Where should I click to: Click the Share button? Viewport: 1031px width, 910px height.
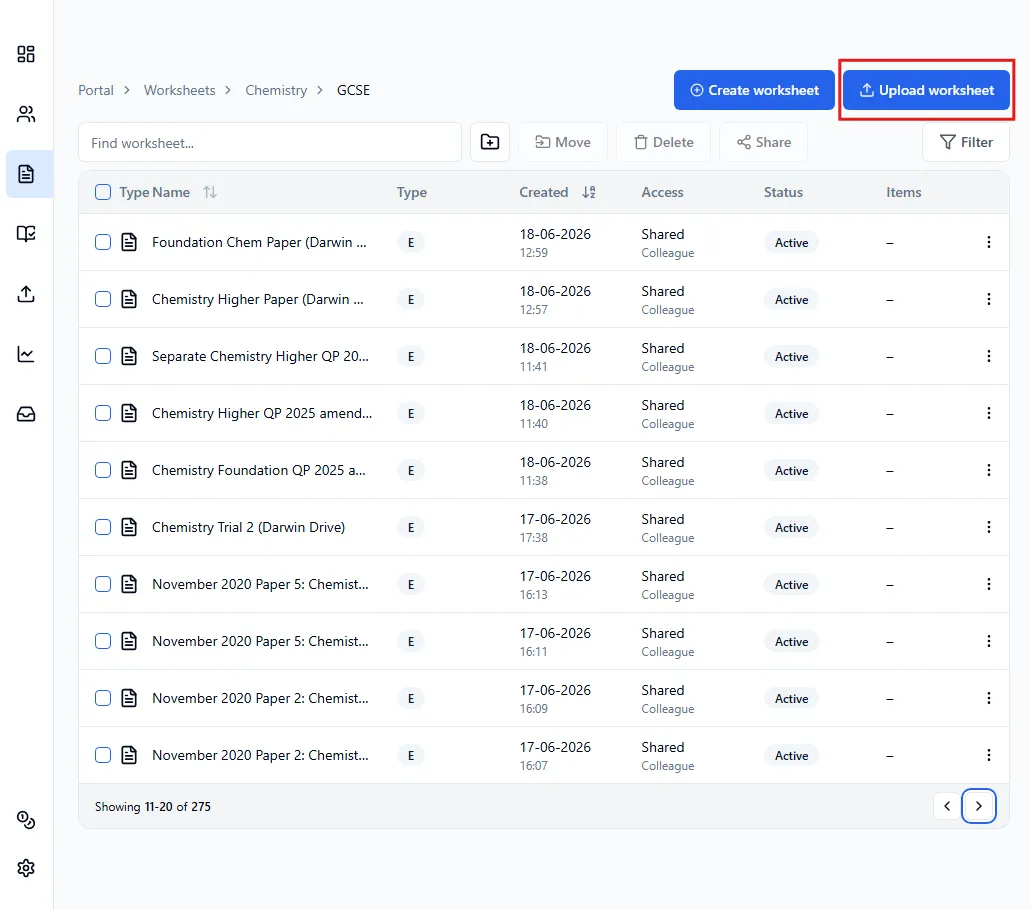(x=763, y=142)
